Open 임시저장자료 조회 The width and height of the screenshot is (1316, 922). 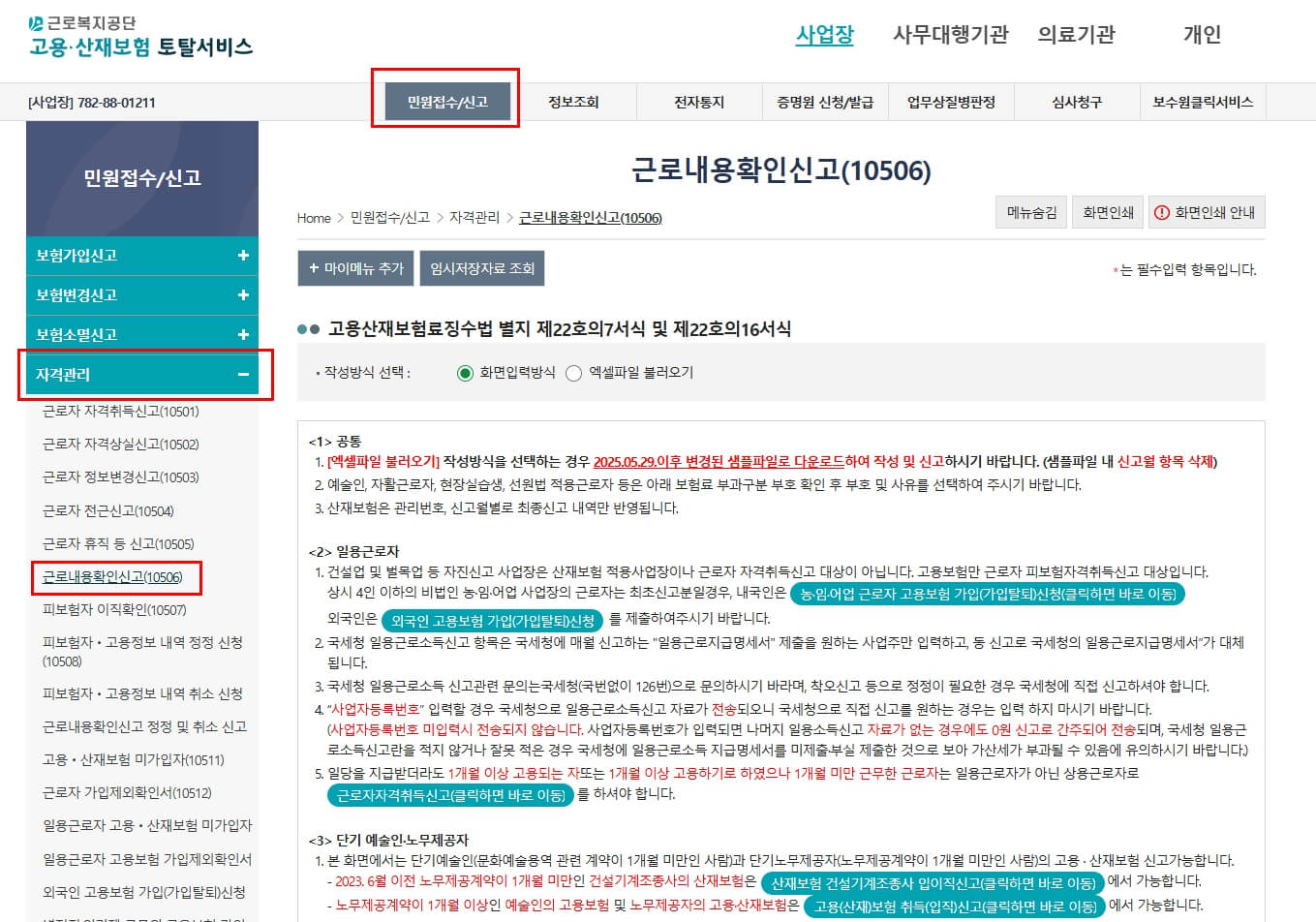tap(481, 268)
